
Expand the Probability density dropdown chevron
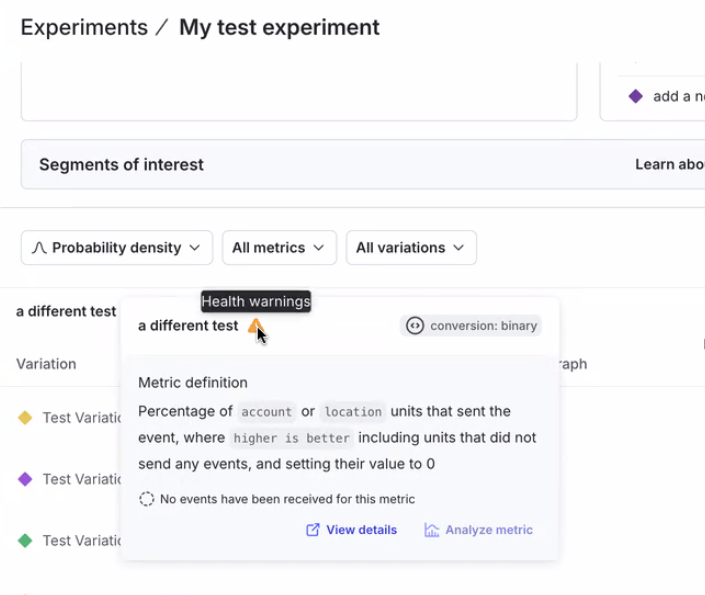(x=195, y=248)
